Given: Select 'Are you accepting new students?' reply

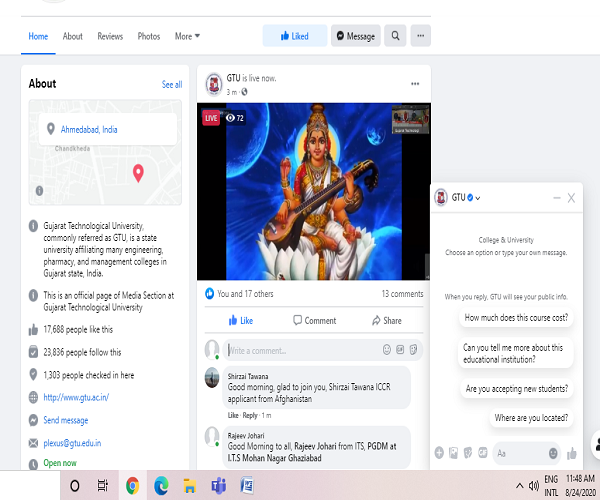Looking at the screenshot, I should pos(517,389).
